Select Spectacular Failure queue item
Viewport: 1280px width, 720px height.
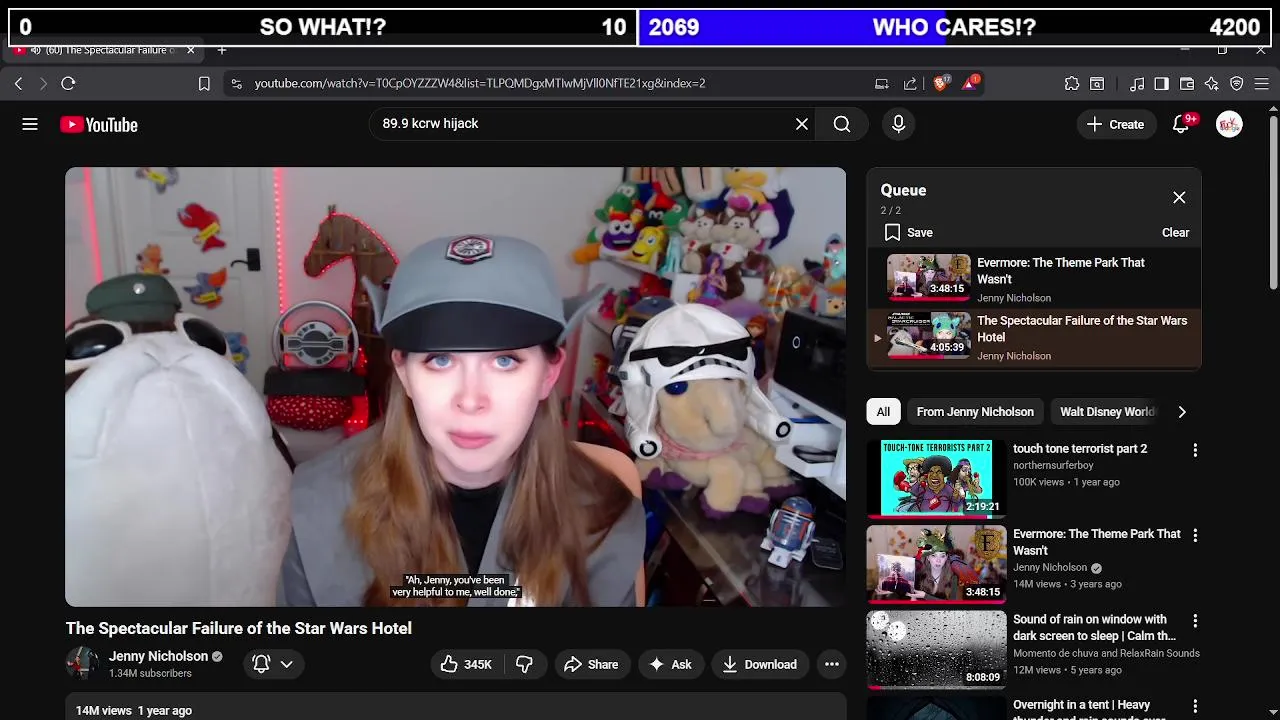(x=1034, y=338)
